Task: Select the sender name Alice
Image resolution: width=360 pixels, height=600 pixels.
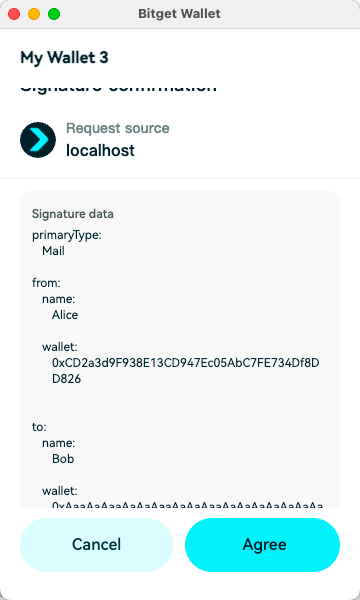Action: pyautogui.click(x=65, y=315)
